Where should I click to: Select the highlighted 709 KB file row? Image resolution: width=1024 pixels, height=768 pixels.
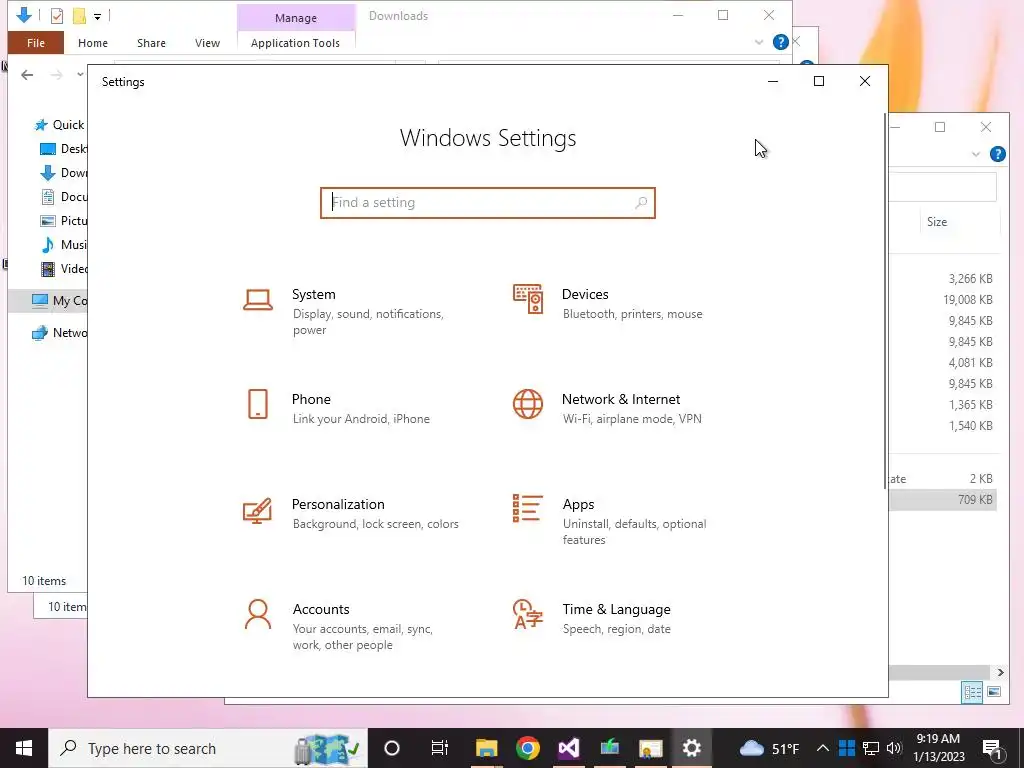click(x=944, y=500)
